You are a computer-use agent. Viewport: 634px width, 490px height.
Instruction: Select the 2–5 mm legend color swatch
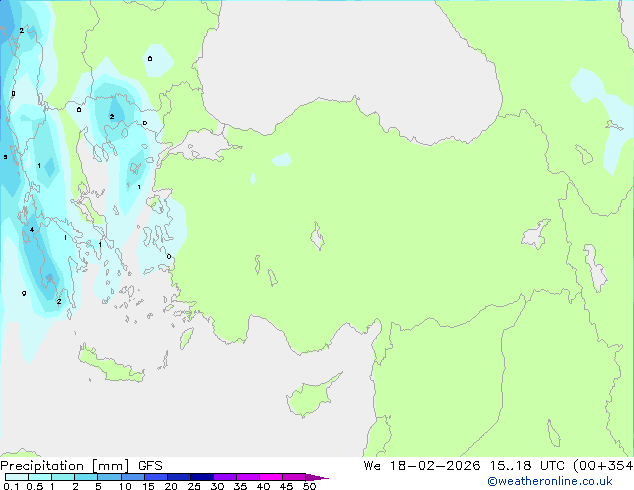[x=86, y=477]
